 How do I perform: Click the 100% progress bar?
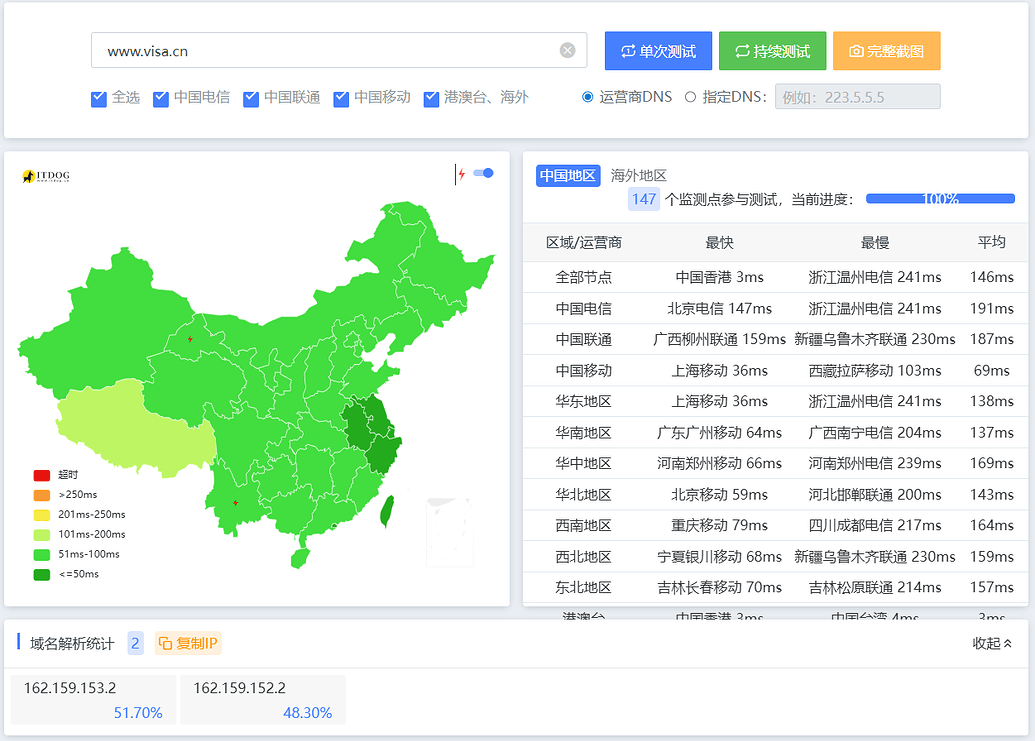940,199
